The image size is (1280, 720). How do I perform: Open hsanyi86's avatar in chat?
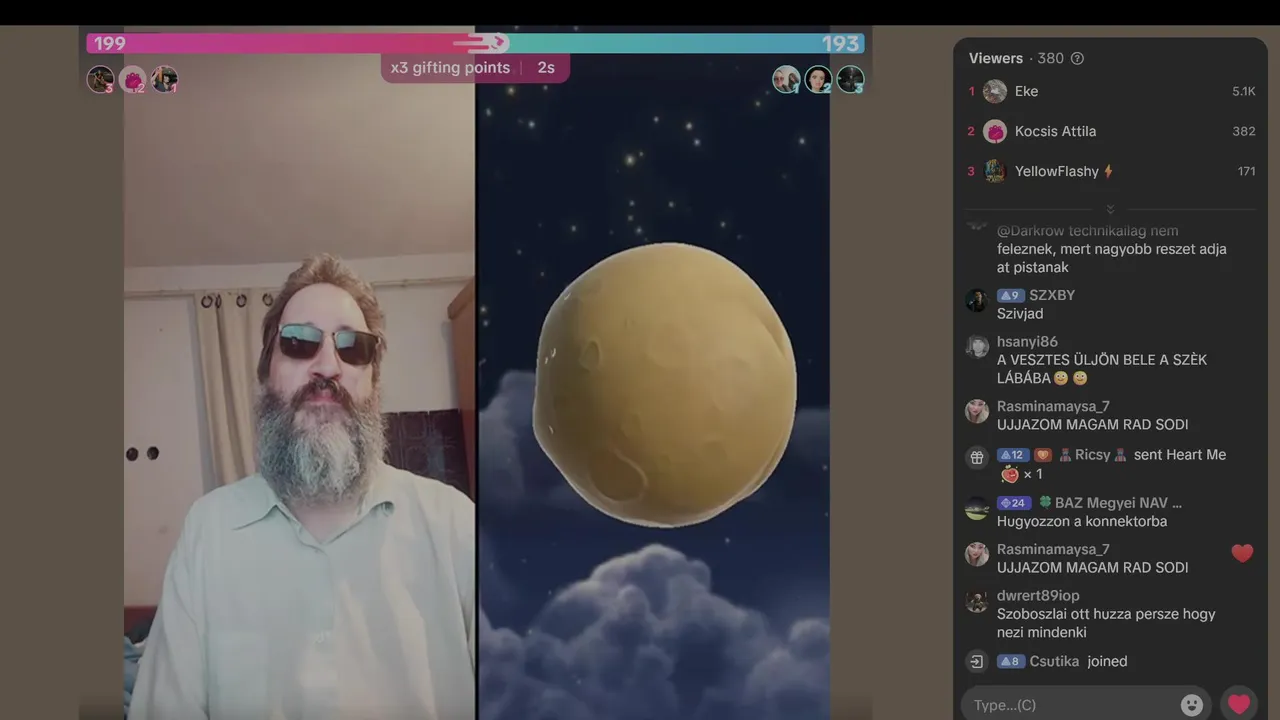tap(977, 347)
